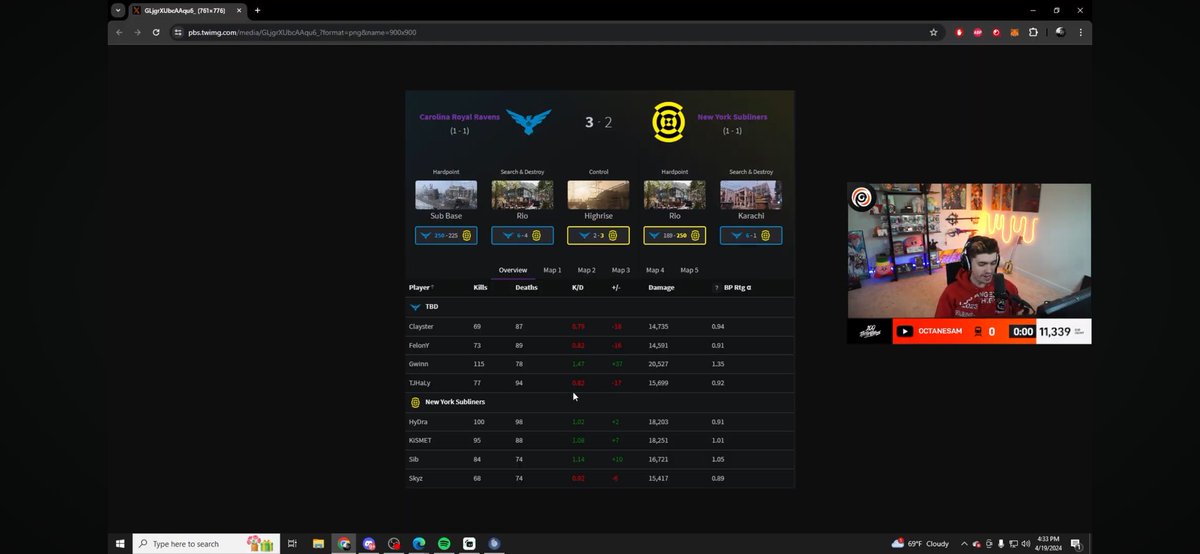Switch to the Map 1 tab
The image size is (1200, 554).
coord(552,270)
